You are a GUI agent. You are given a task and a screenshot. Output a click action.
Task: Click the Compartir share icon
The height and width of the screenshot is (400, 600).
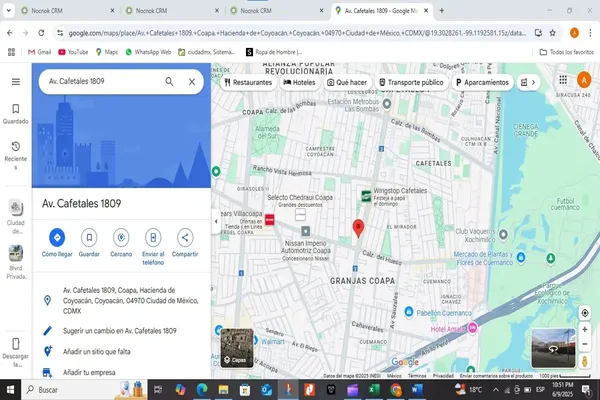tap(185, 237)
